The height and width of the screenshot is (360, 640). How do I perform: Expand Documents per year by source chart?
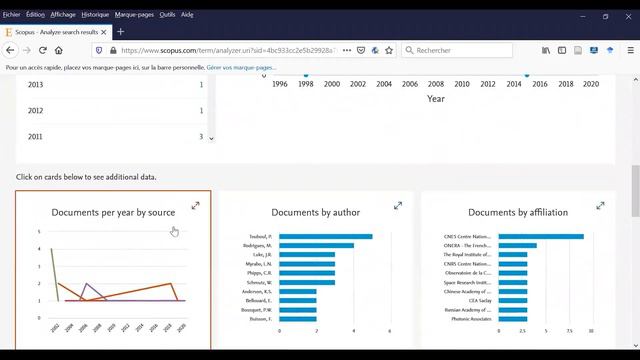196,206
